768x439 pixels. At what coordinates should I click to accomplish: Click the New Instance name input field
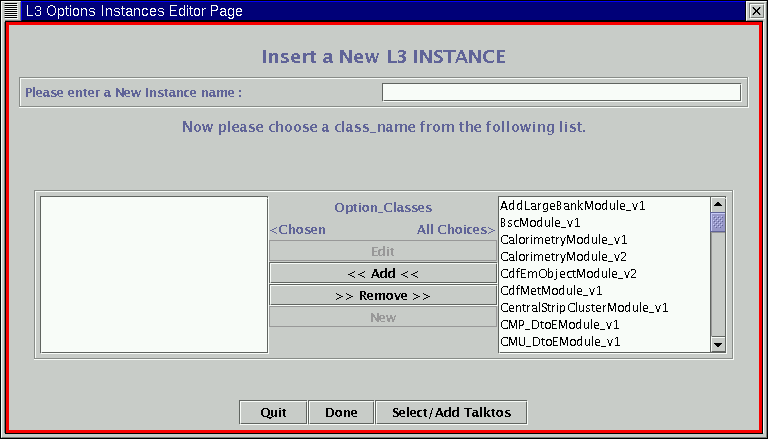click(x=561, y=93)
